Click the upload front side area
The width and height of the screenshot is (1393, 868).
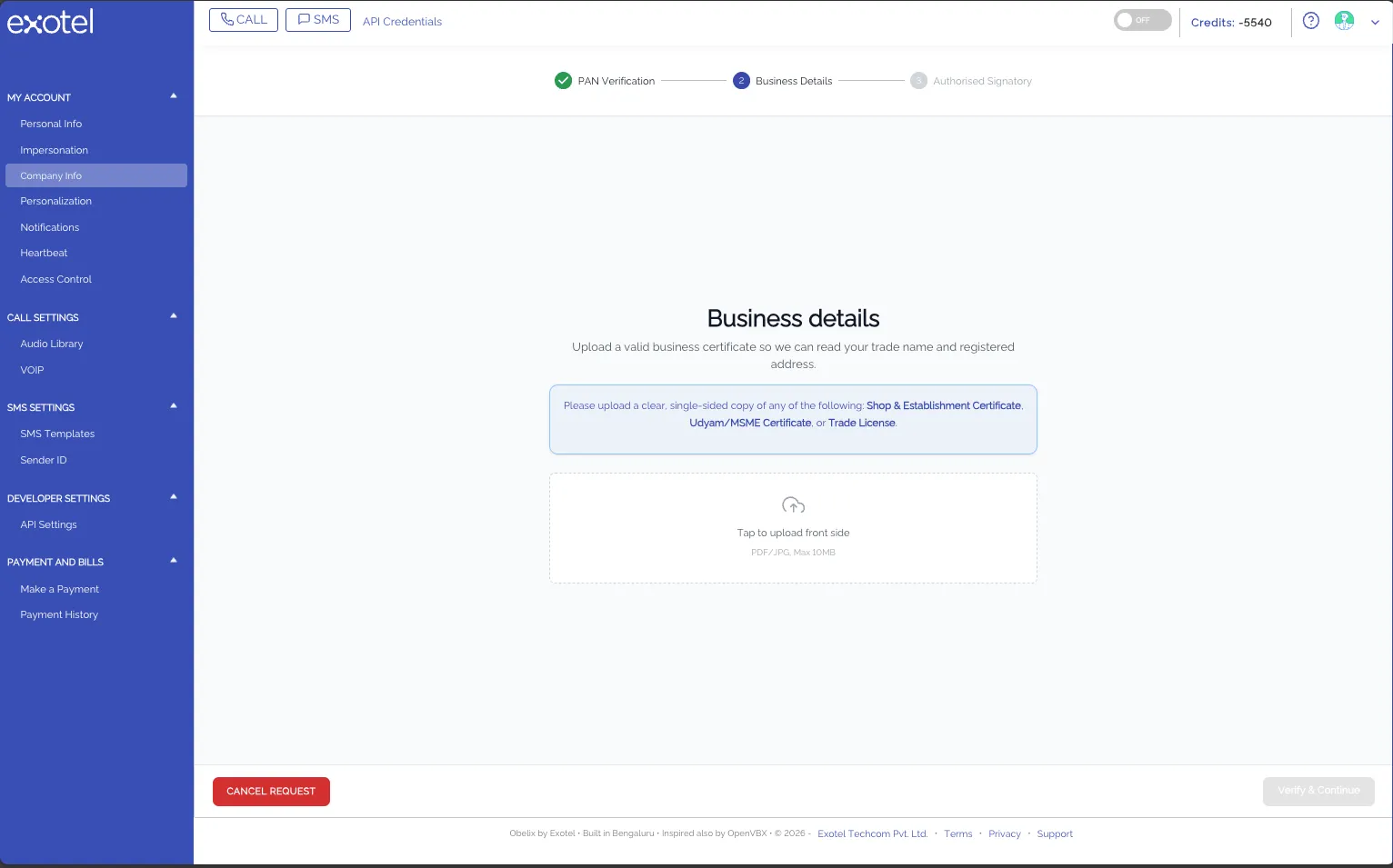[x=793, y=528]
